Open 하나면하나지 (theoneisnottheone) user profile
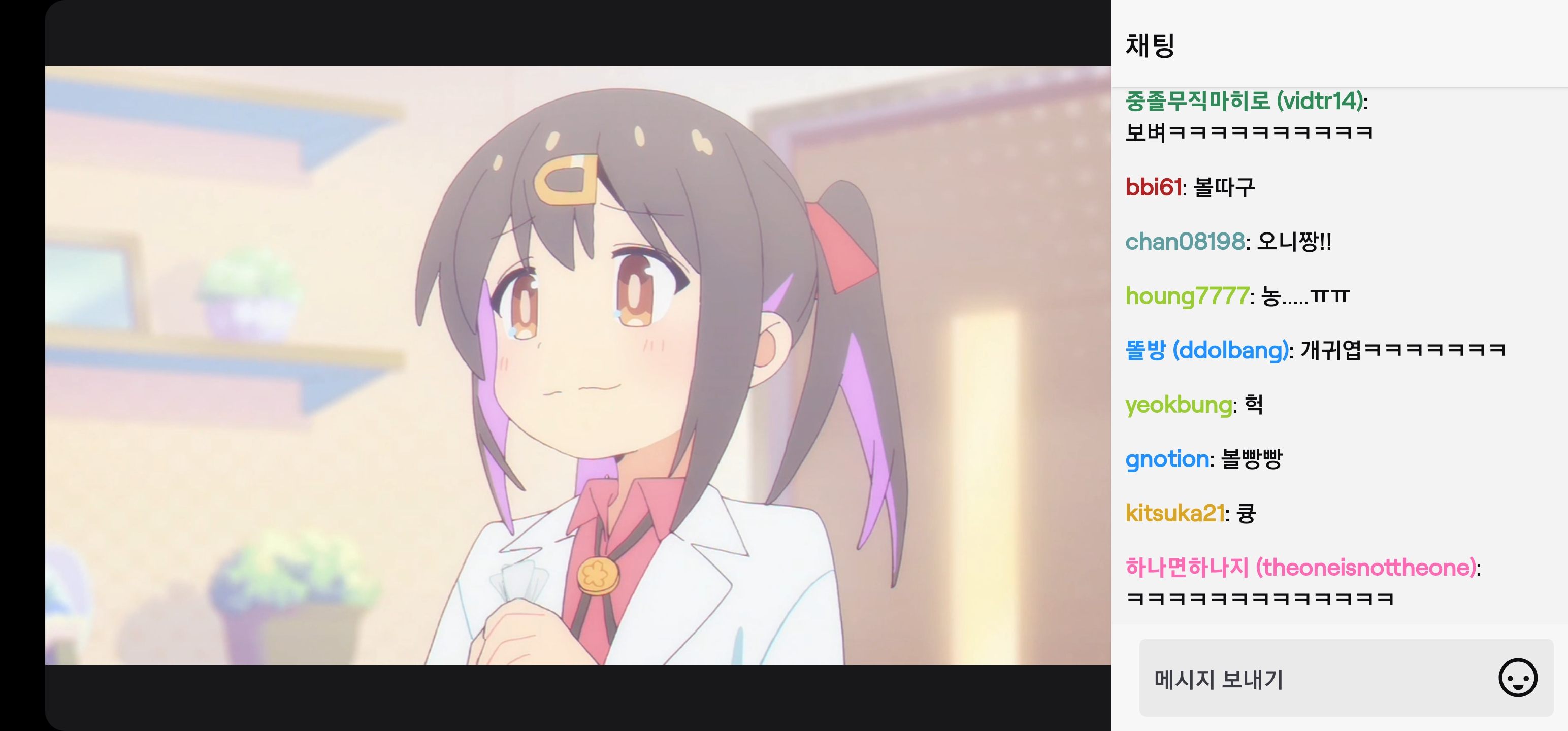 (1301, 568)
